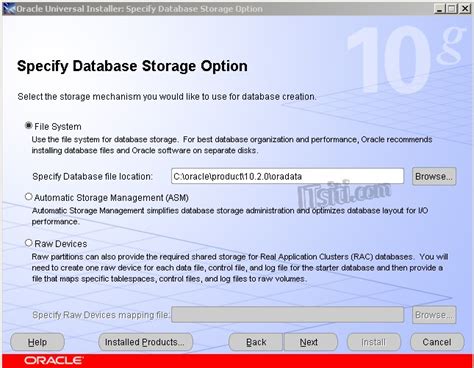Screen dimensions: 474x368
Task: Open the Help button
Action: 37,342
